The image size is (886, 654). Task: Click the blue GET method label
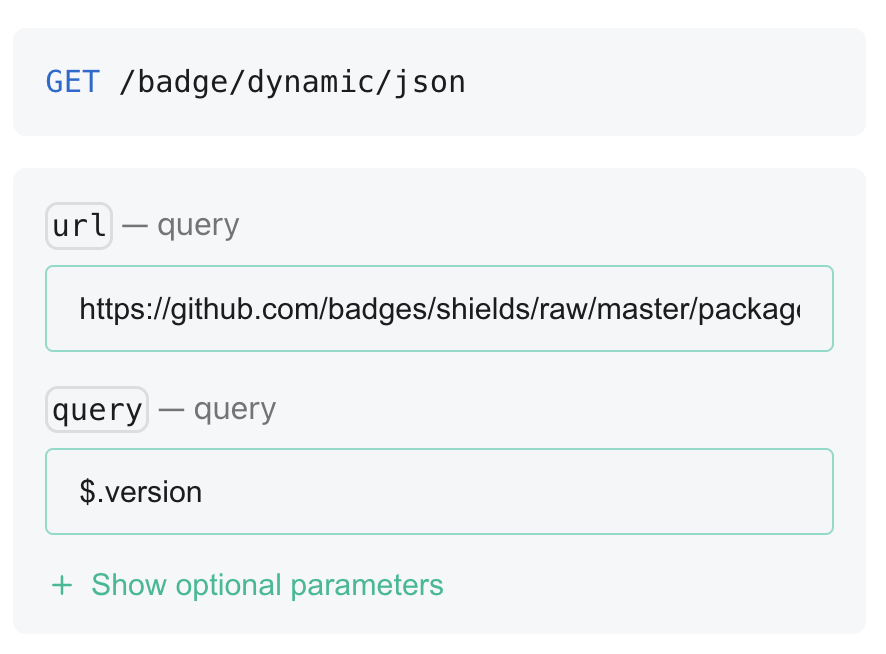(73, 82)
